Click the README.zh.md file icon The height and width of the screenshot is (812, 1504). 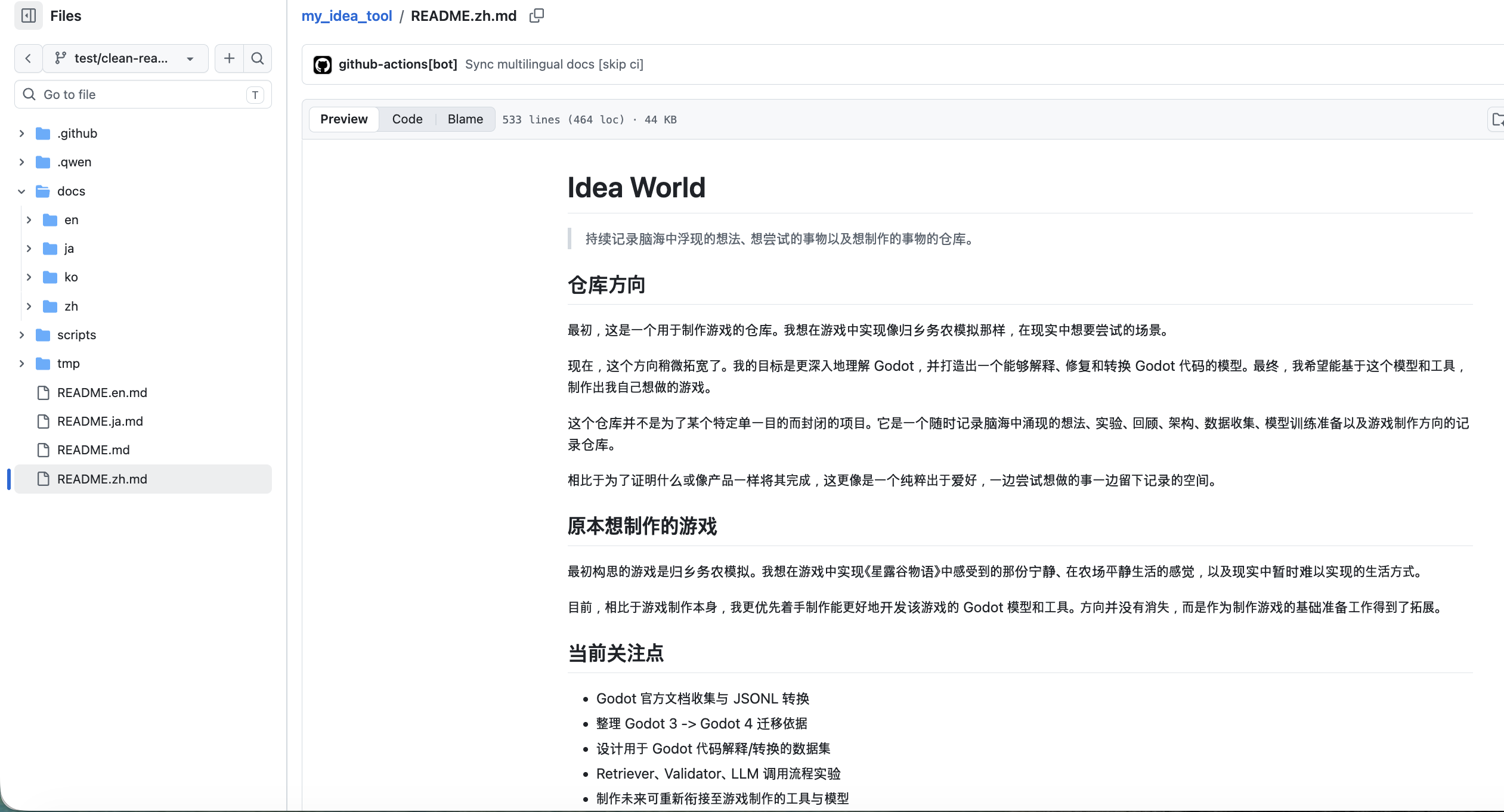click(x=43, y=479)
